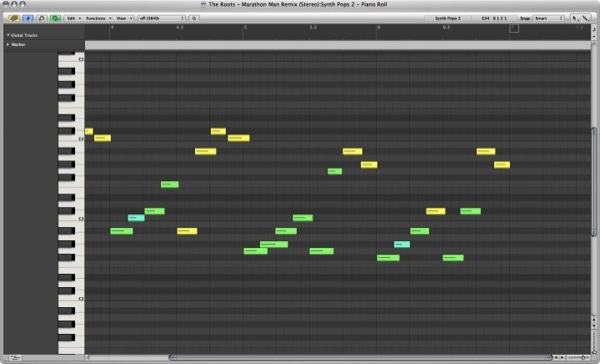The height and width of the screenshot is (364, 600).
Task: Expand the Marker track disclosure triangle
Action: (8, 44)
